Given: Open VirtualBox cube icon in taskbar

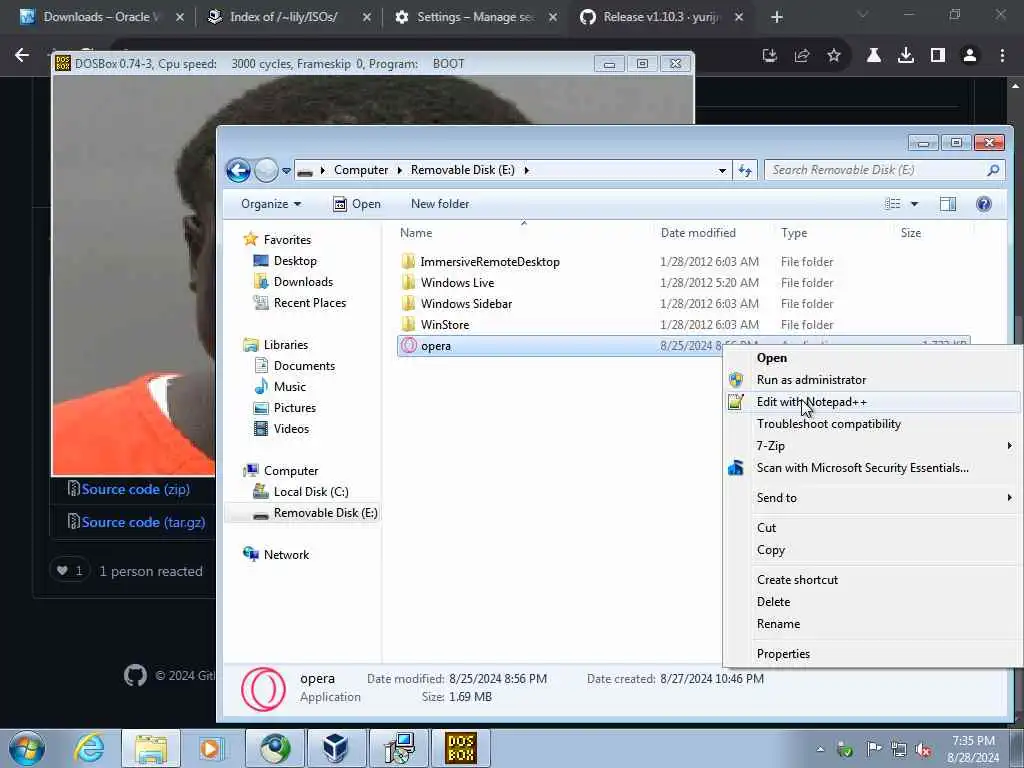Looking at the screenshot, I should coord(336,748).
